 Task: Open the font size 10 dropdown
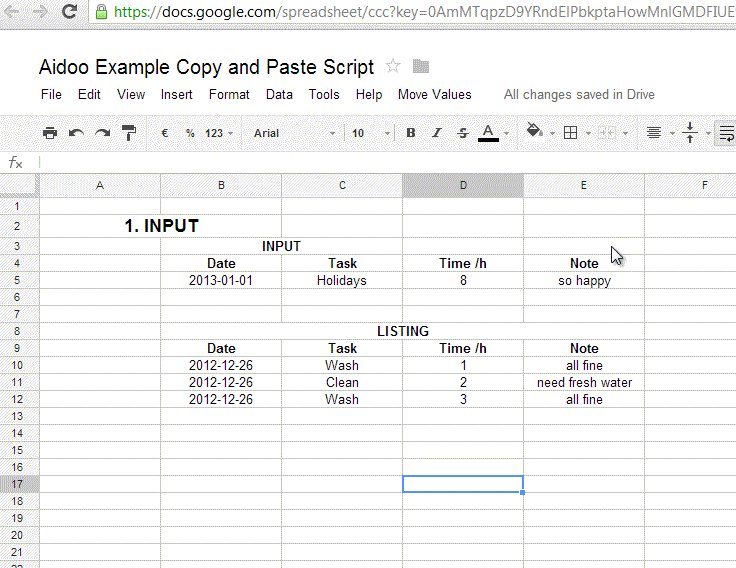[371, 133]
